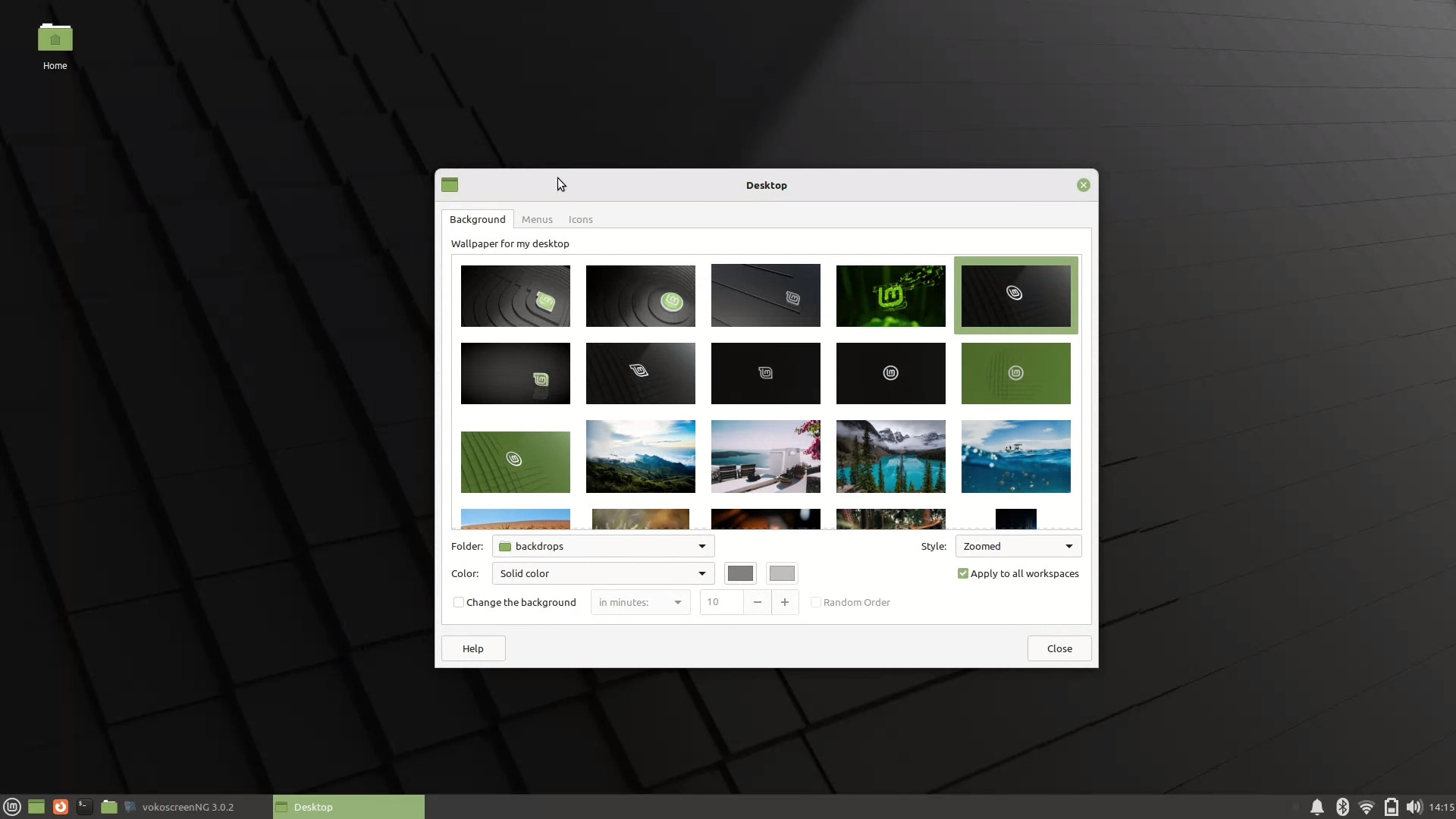1456x819 pixels.
Task: Open the Bluetooth tray icon
Action: coord(1342,806)
